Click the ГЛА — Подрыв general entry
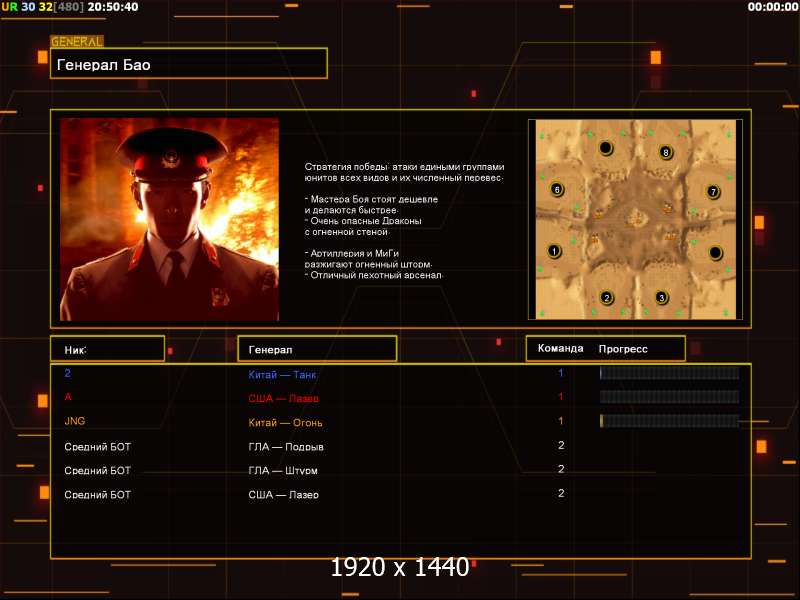800x600 pixels. coord(286,447)
